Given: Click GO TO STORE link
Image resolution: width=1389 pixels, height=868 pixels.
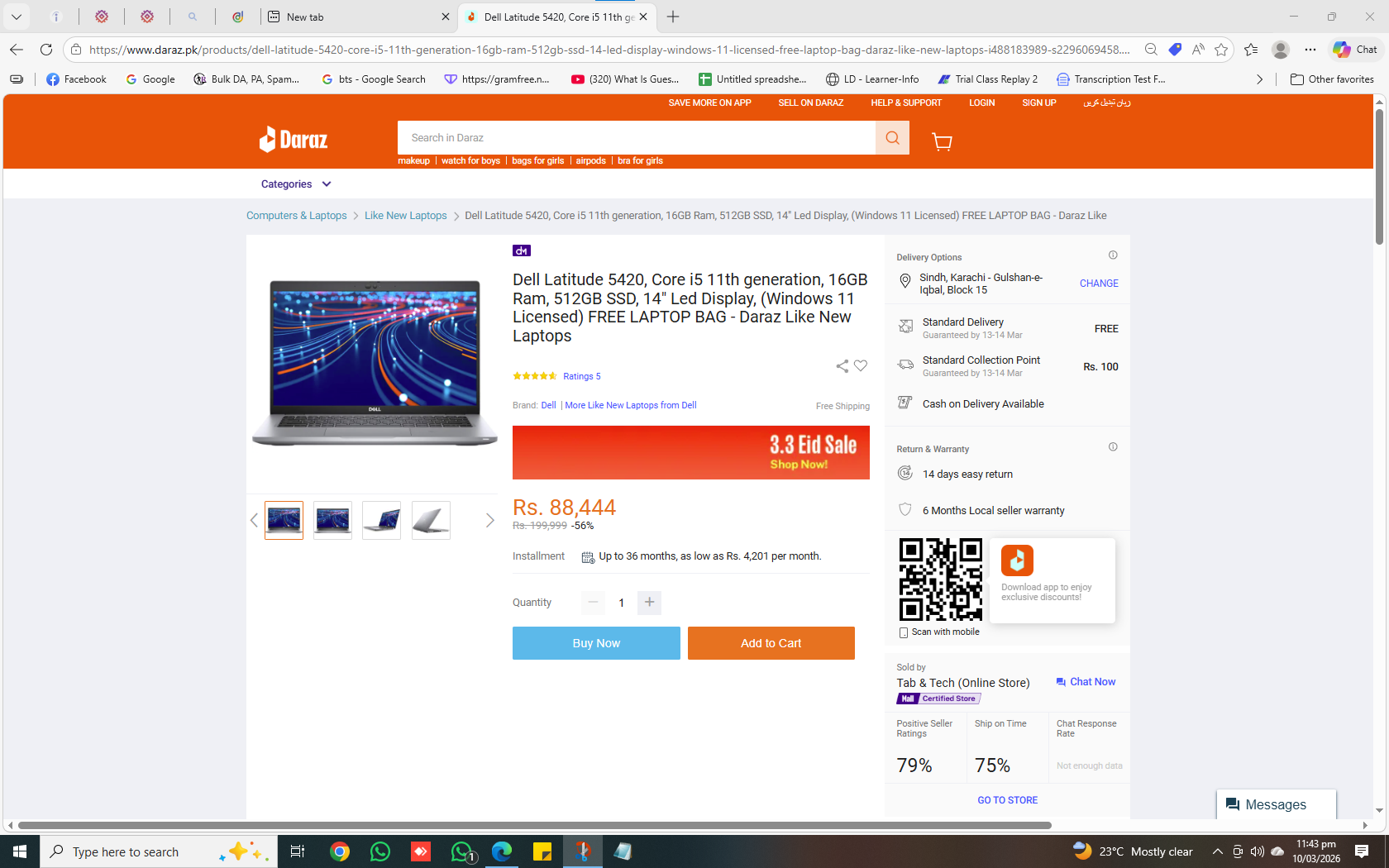Looking at the screenshot, I should coord(1008,800).
